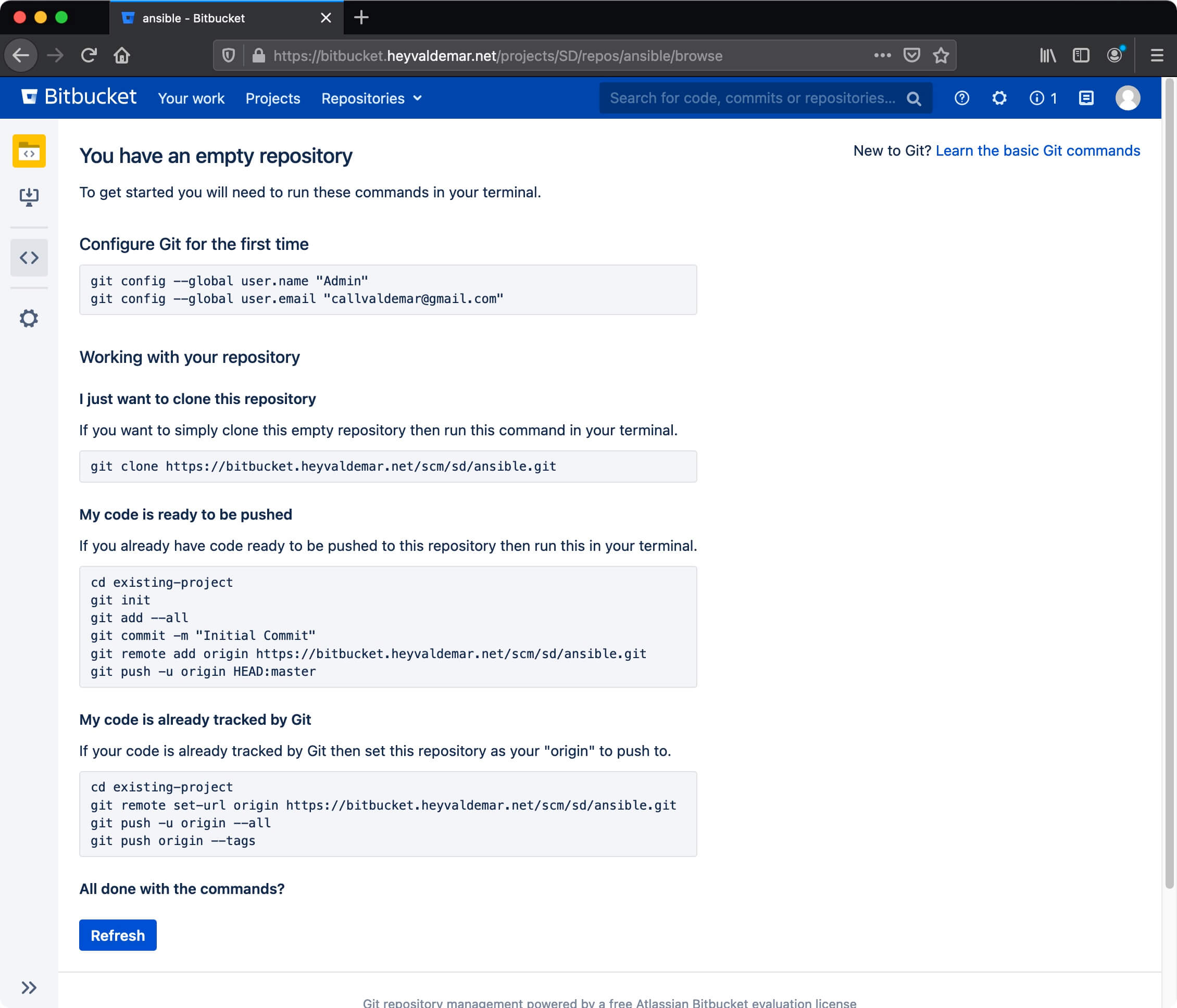The width and height of the screenshot is (1177, 1008).
Task: Select the Projects menu item
Action: [272, 98]
